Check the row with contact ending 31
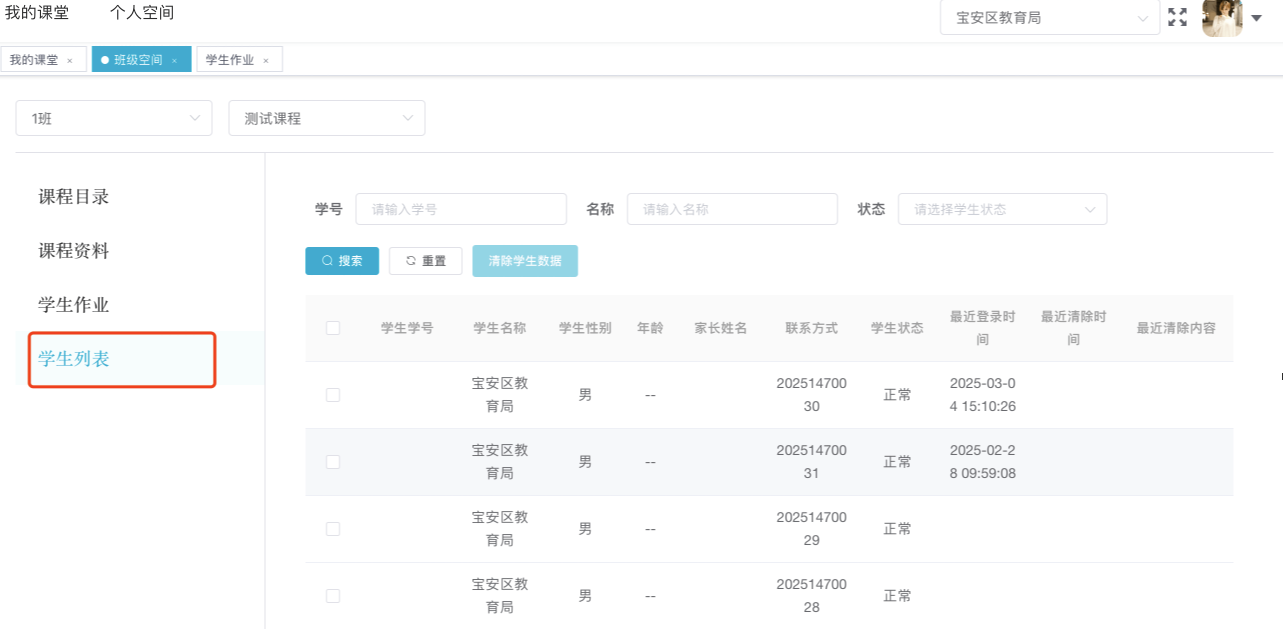The height and width of the screenshot is (629, 1283). tap(333, 462)
